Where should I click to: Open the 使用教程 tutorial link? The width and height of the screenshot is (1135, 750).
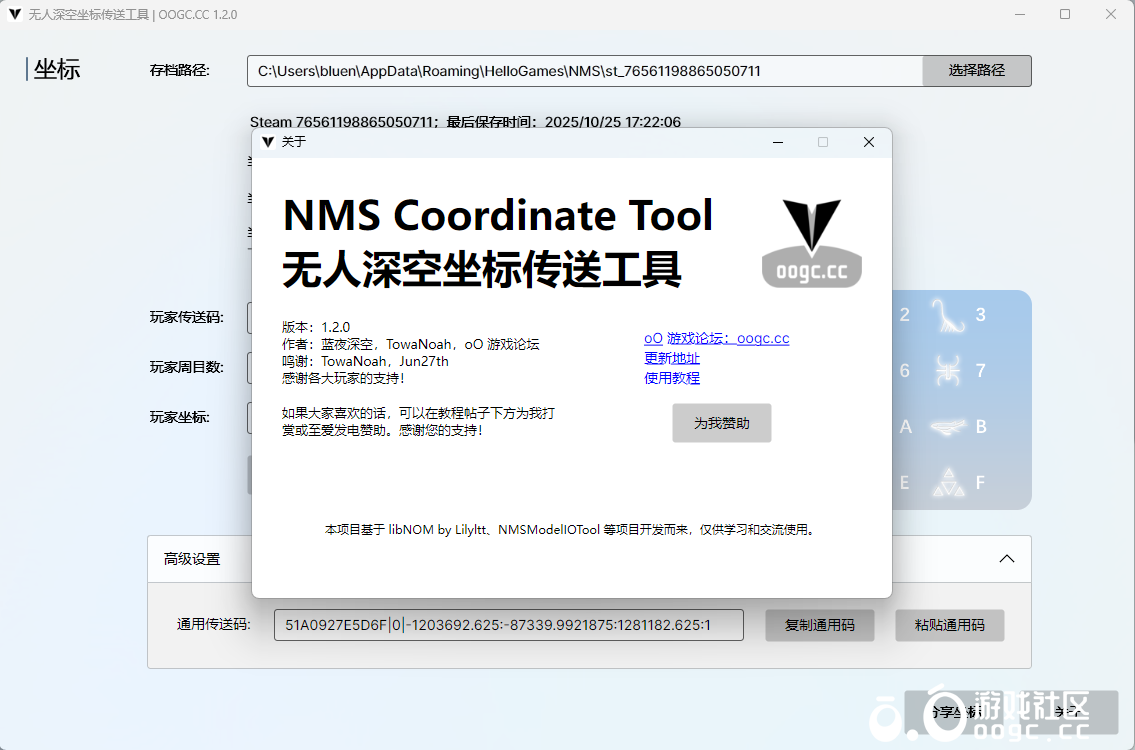671,378
